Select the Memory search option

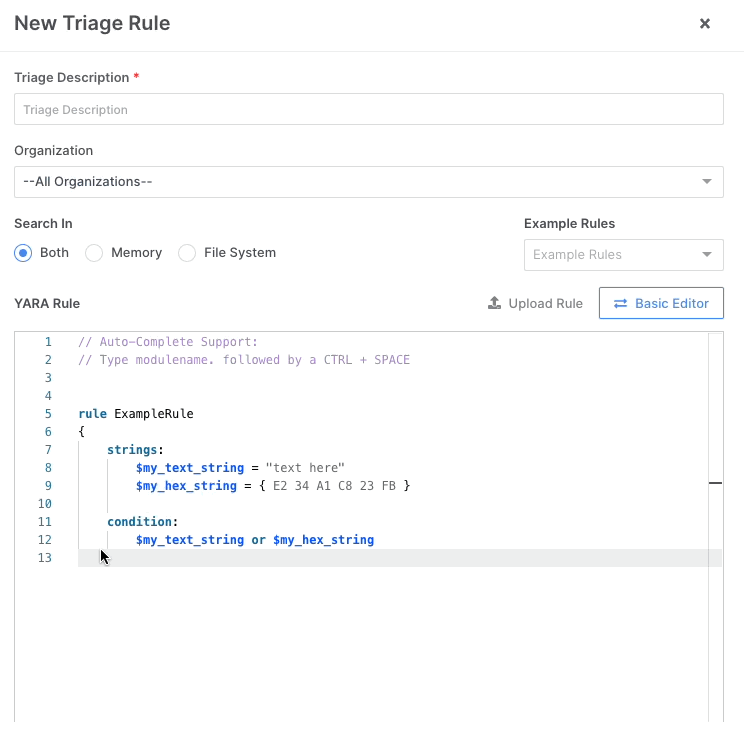[x=95, y=253]
